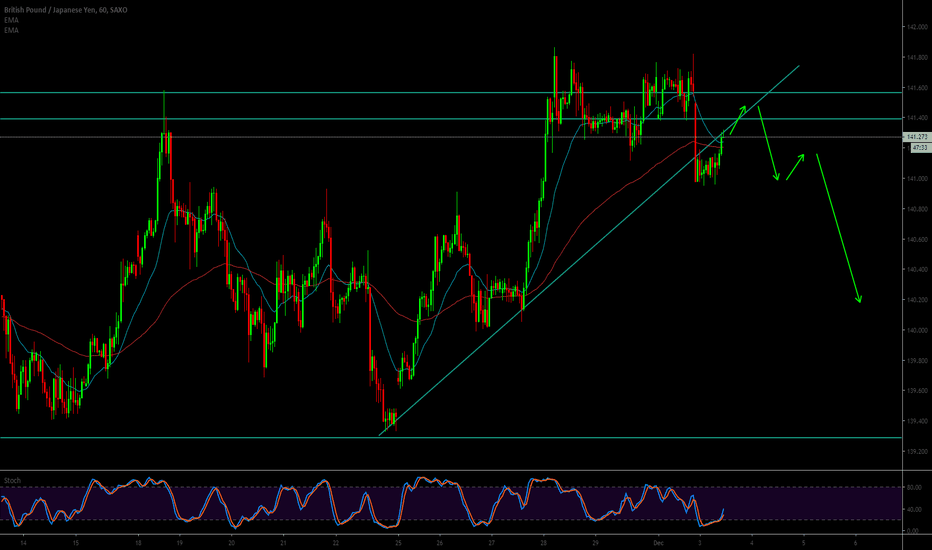Screen dimensions: 932x550
Task: Click the 47:33 bar countdown label
Action: click(915, 146)
